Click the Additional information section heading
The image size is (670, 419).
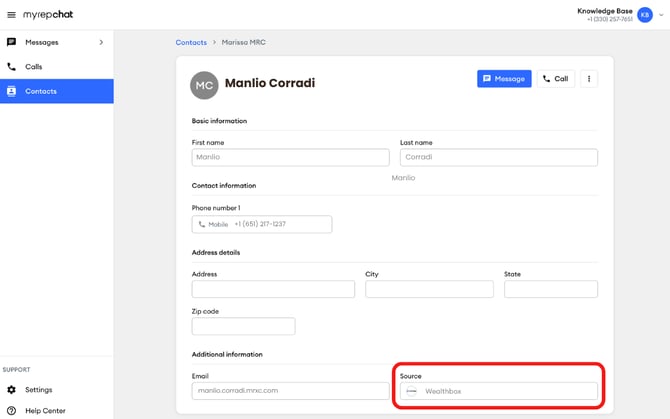[x=227, y=355]
